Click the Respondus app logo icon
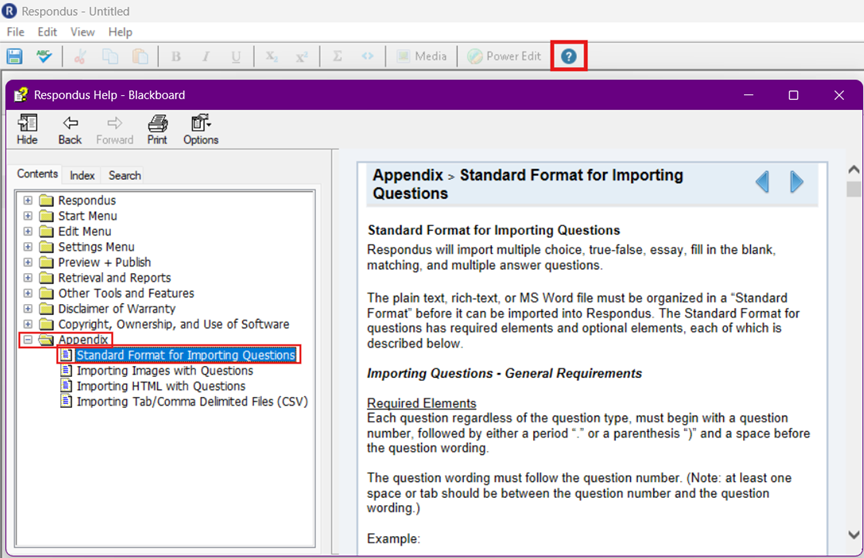The image size is (864, 558). coord(9,11)
